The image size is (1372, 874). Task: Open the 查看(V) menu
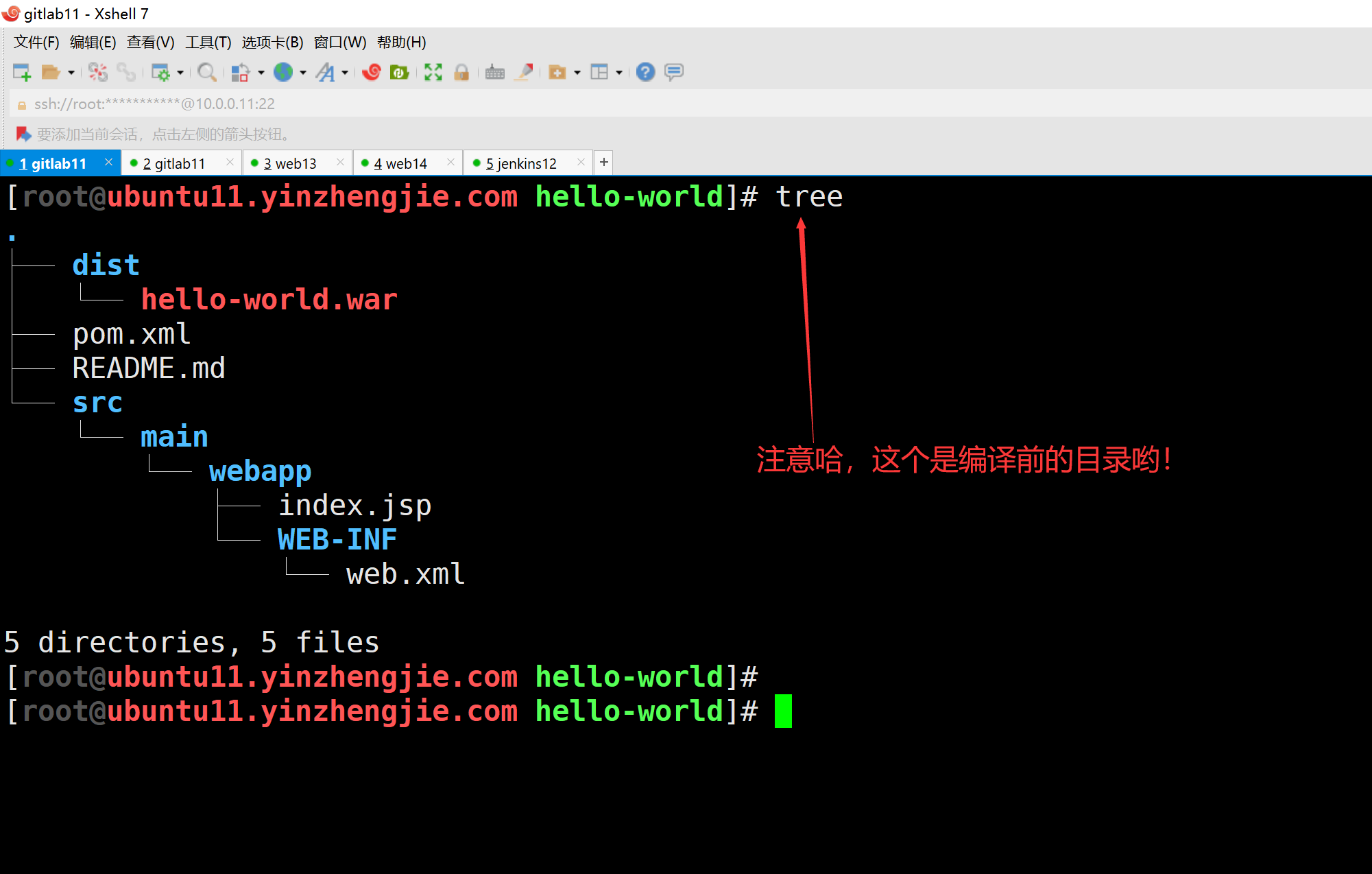(150, 43)
